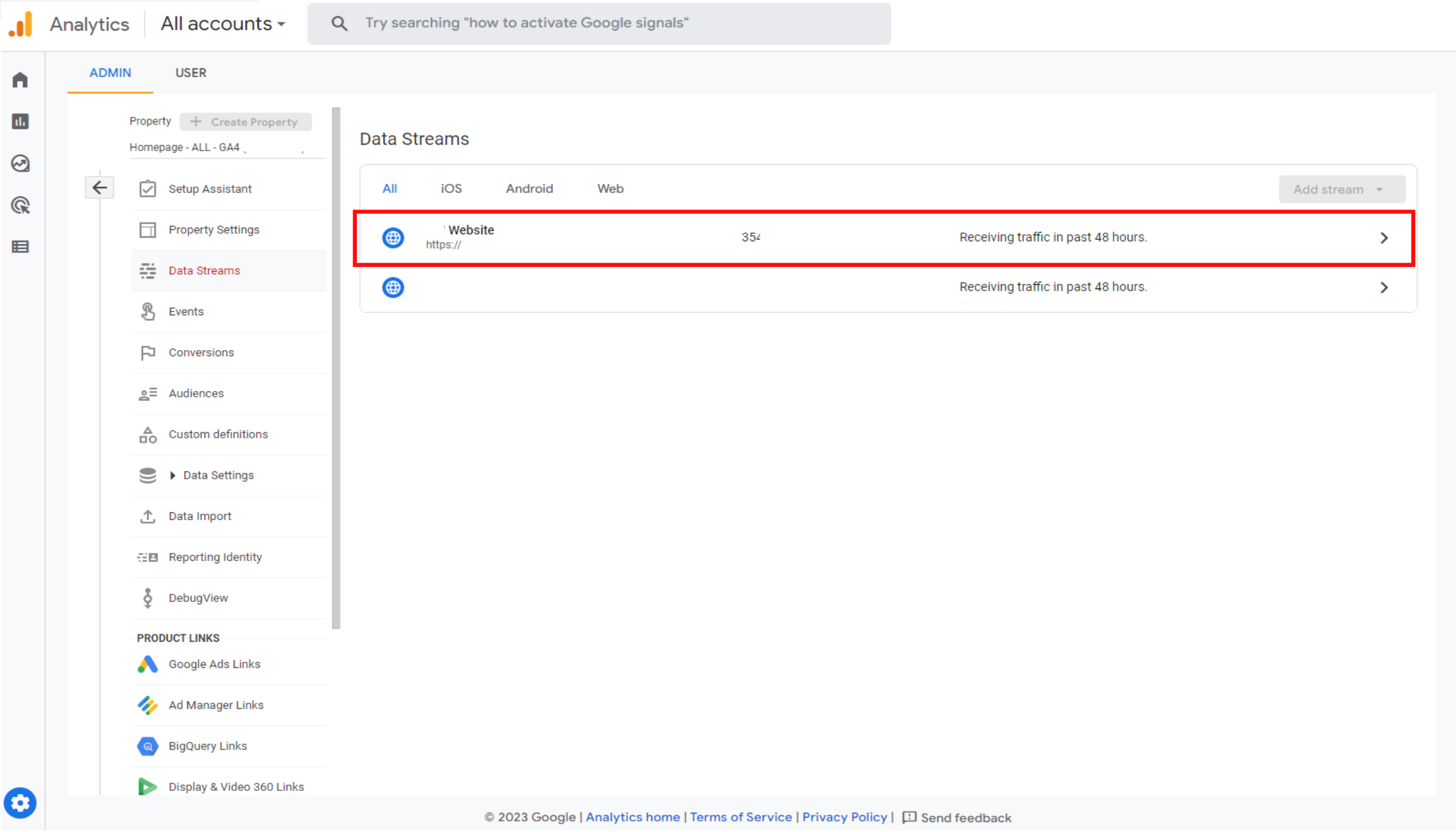The image size is (1456, 832).
Task: Click the Events touch icon
Action: (x=147, y=312)
